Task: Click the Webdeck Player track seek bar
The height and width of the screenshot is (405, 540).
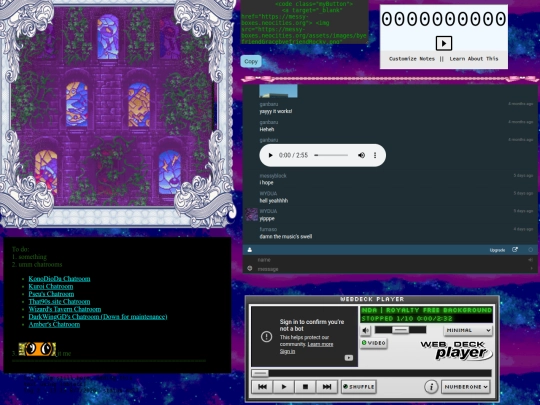Action: (371, 373)
